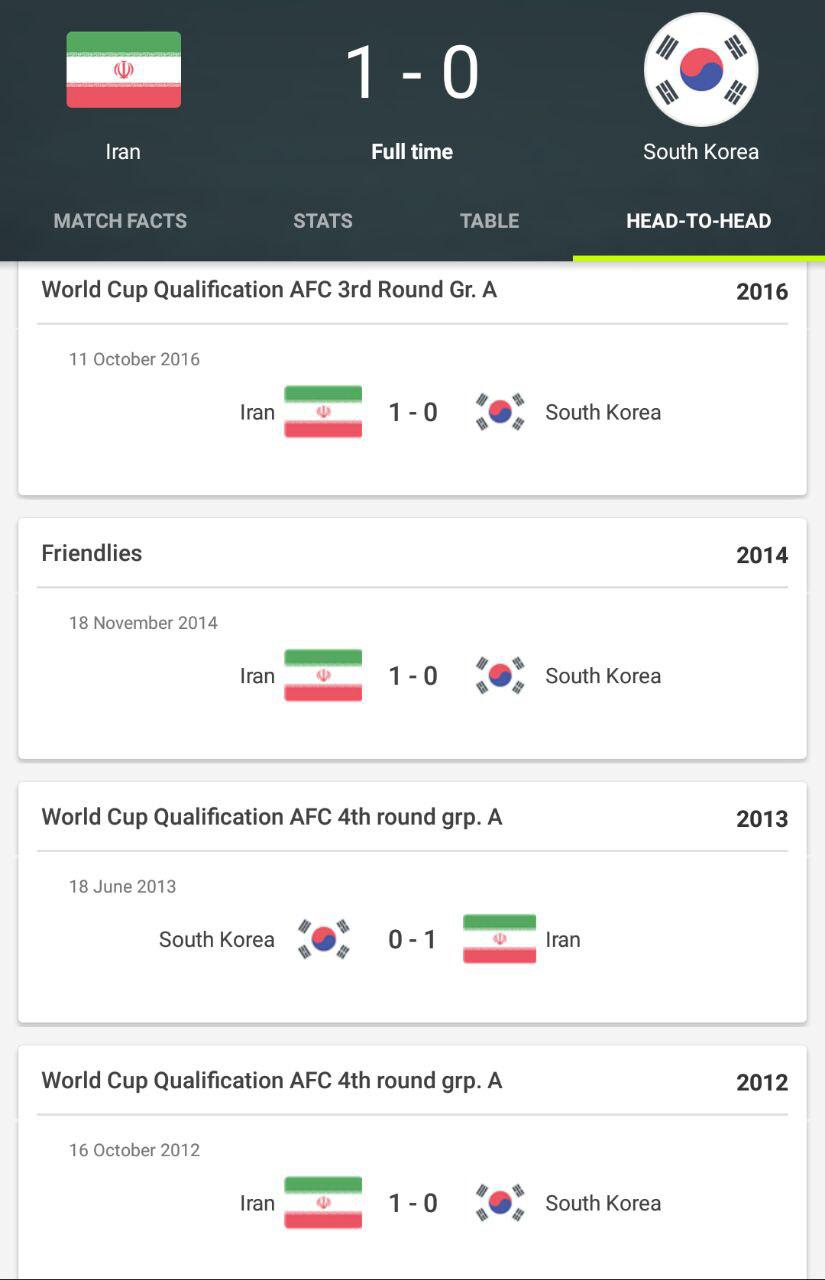Tap the Iran flag in the match header
This screenshot has height=1280, width=825.
tap(123, 70)
